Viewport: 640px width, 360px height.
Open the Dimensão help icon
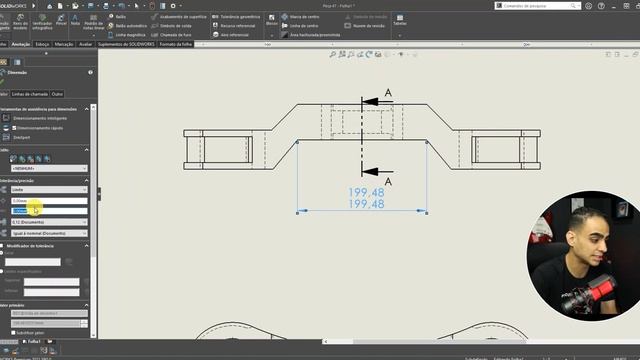[x=90, y=72]
